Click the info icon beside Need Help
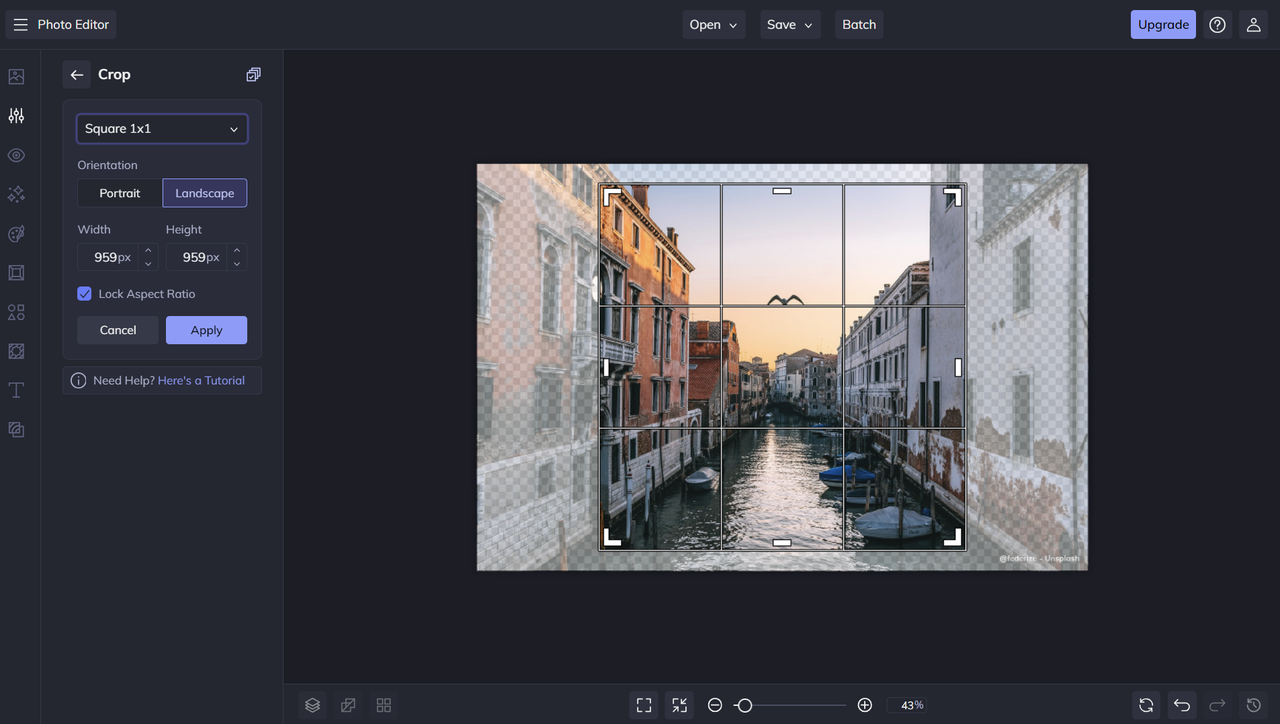Screen dimensions: 1280x724 78,381
